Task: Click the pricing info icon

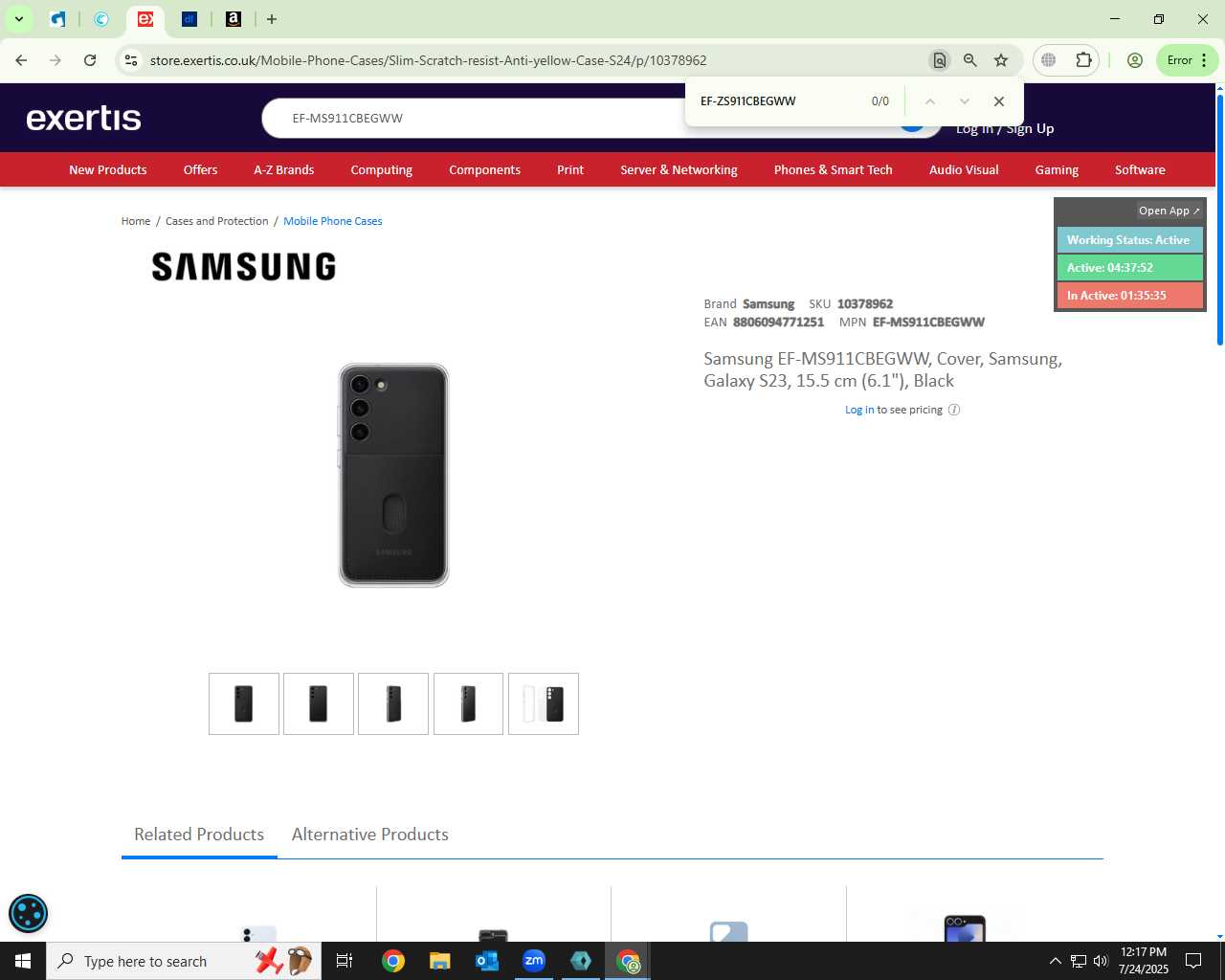Action: tap(954, 410)
